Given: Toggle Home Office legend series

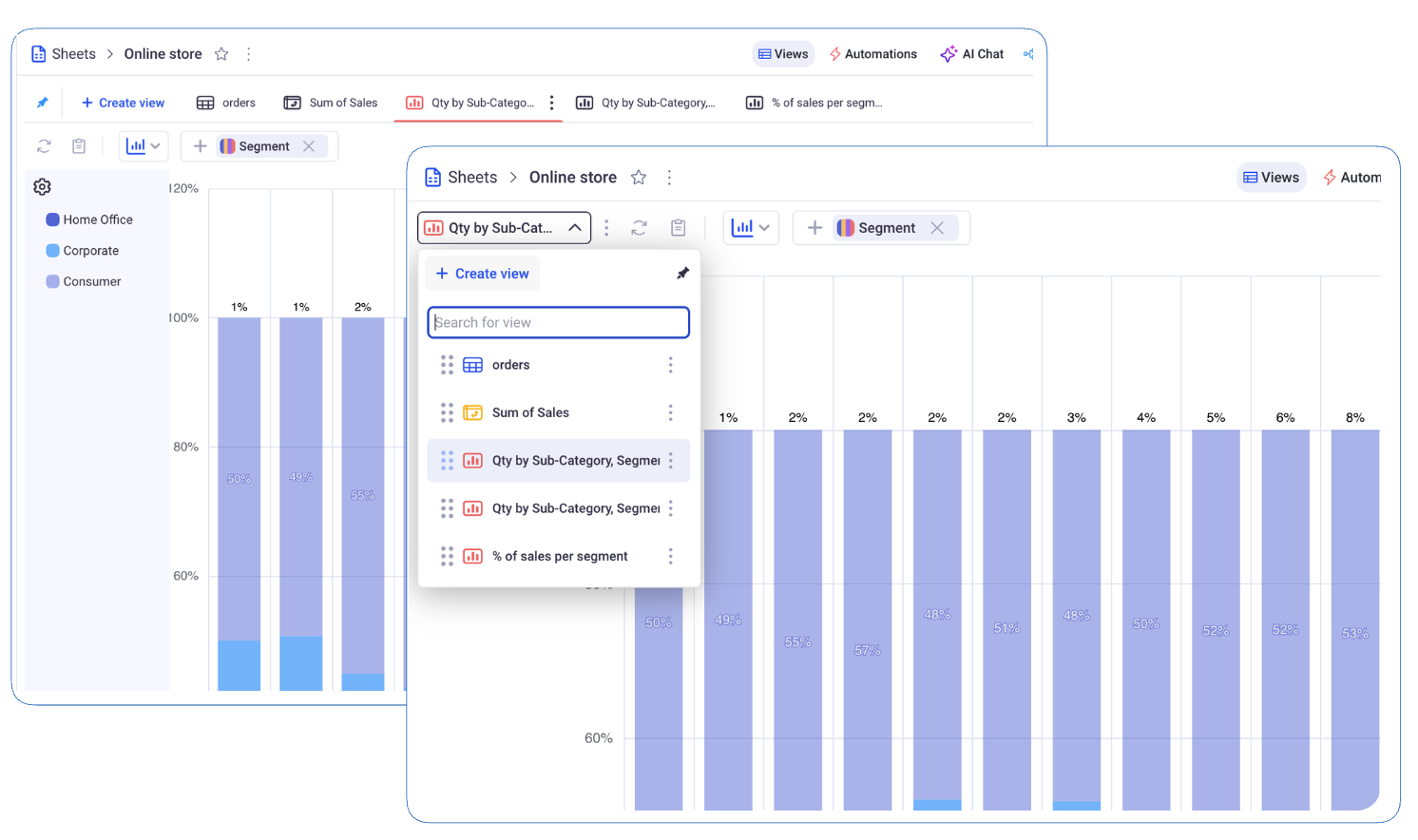Looking at the screenshot, I should point(89,220).
